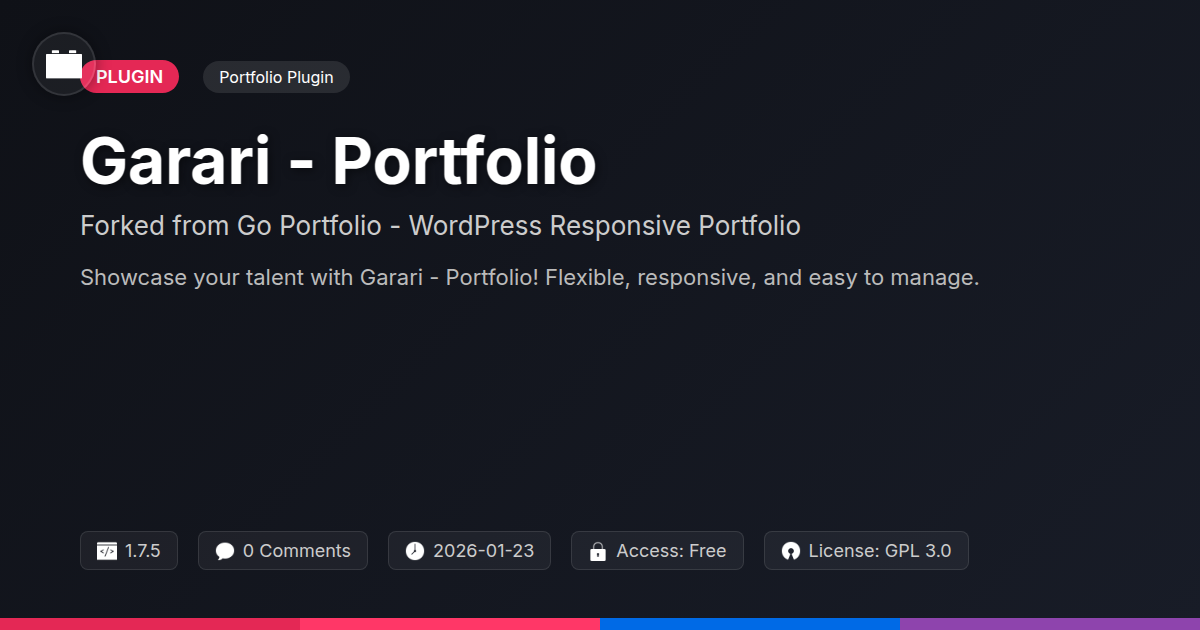The height and width of the screenshot is (630, 1200).
Task: Select the 1.7.5 version text
Action: [x=143, y=551]
